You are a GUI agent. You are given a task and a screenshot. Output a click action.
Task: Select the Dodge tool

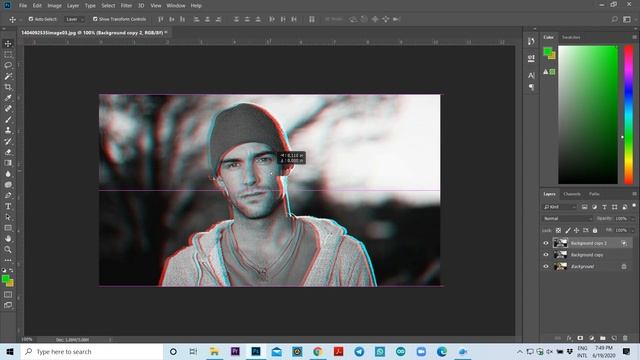click(x=8, y=184)
